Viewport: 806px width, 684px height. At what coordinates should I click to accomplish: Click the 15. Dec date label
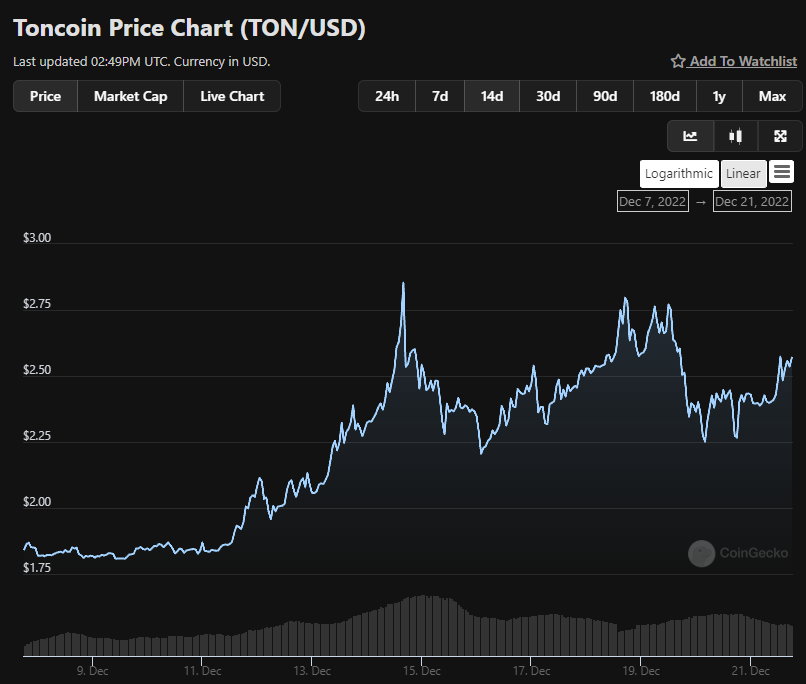422,671
